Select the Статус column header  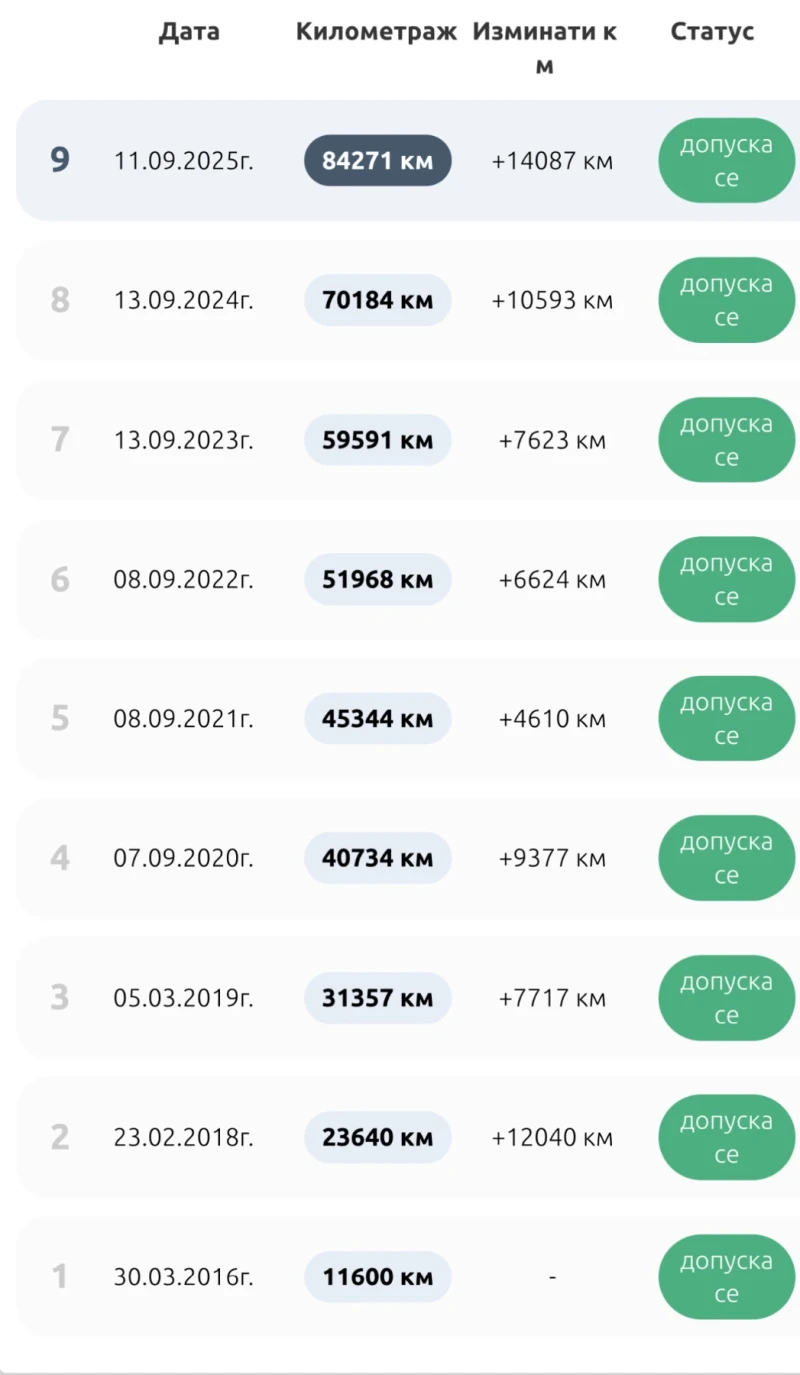coord(712,32)
